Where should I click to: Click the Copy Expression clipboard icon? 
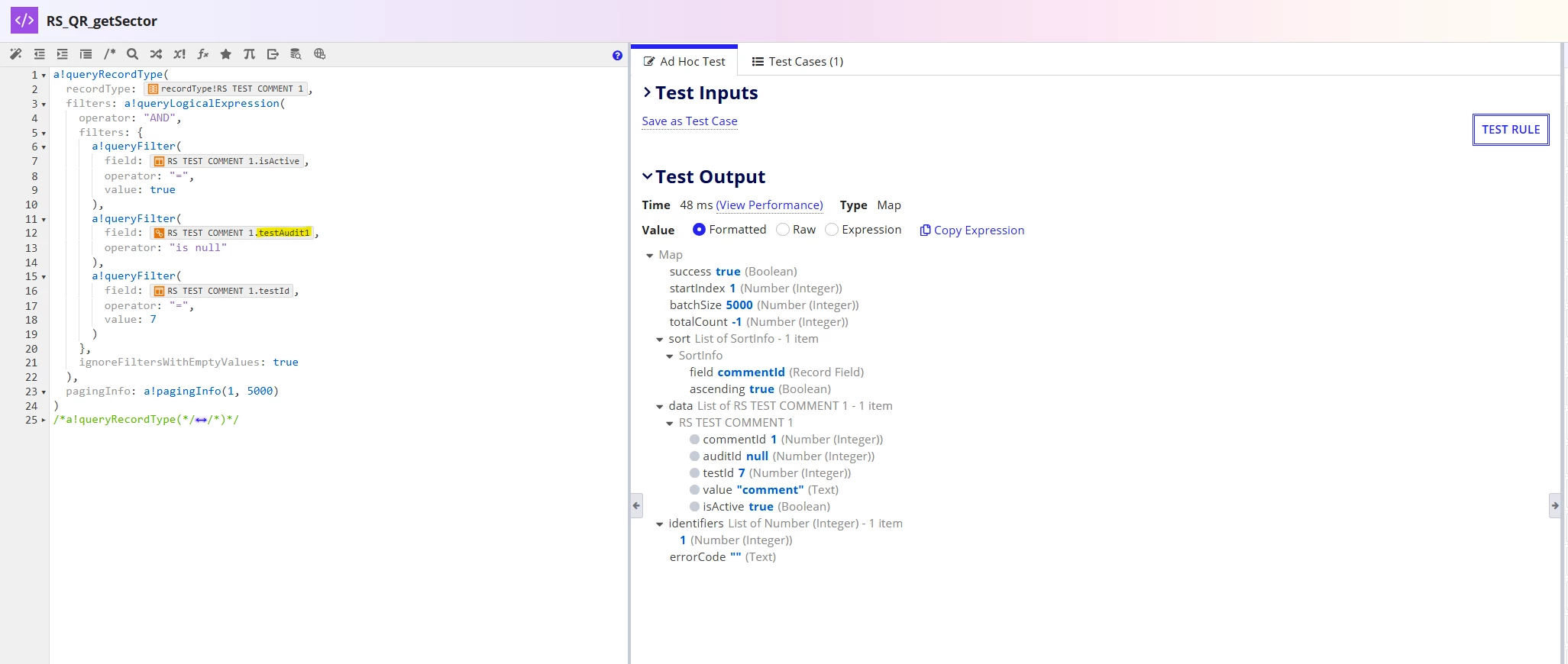925,230
